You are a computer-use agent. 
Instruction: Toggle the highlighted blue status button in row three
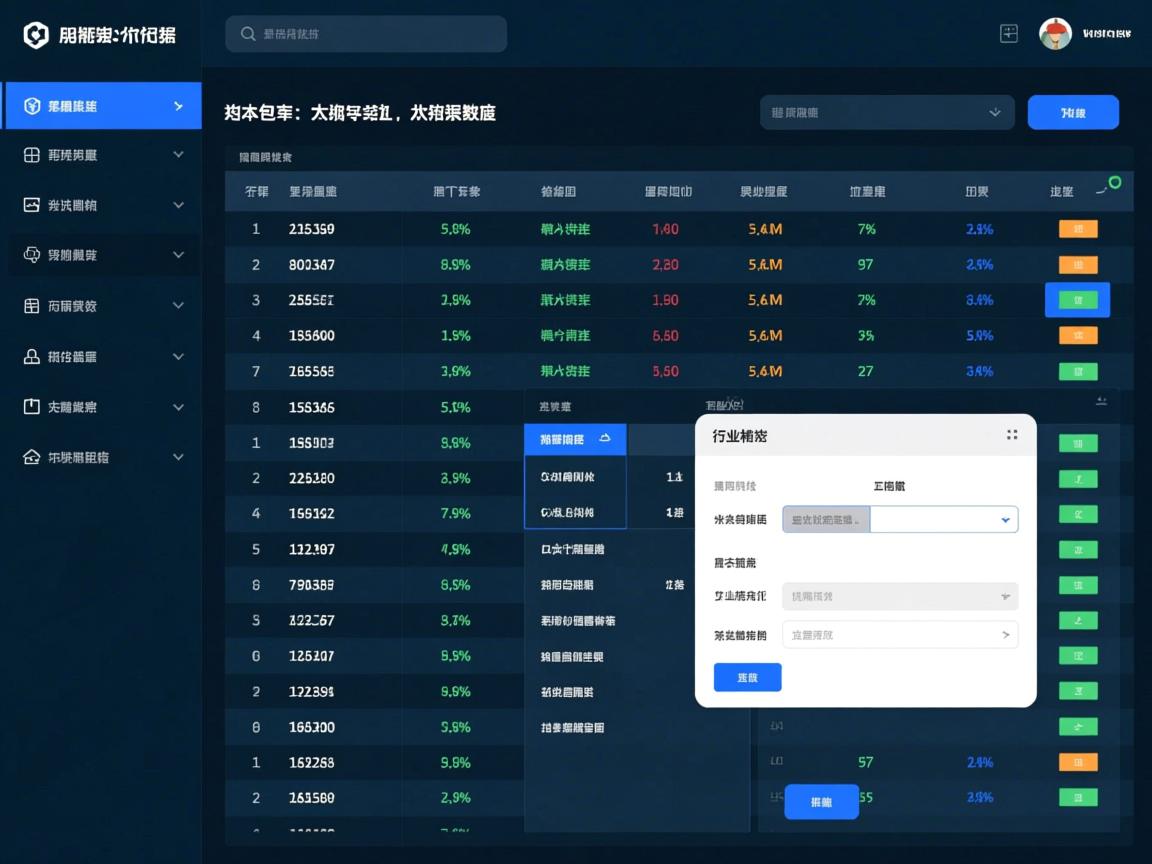point(1077,299)
